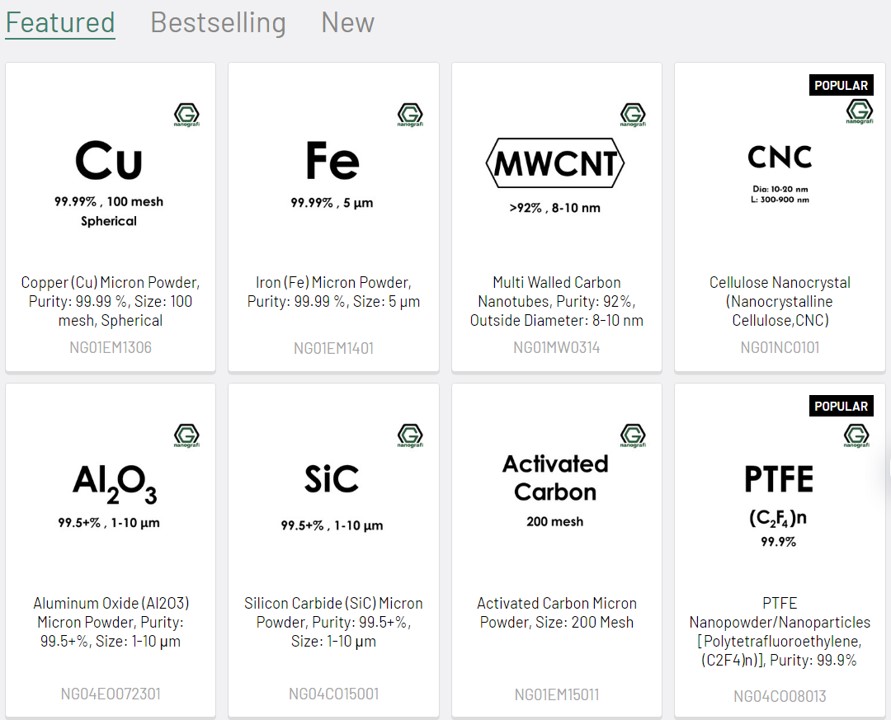Select the SiC product thumbnail image
Image resolution: width=891 pixels, height=720 pixels.
click(333, 492)
